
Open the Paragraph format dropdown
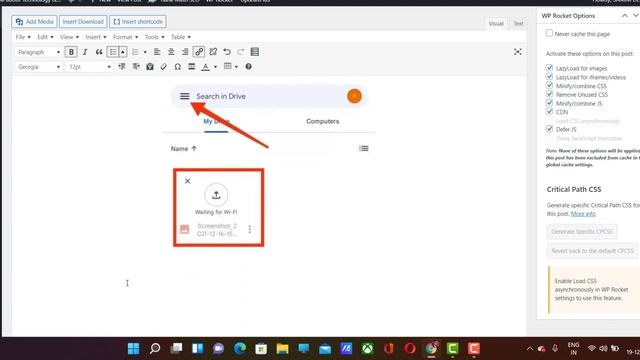pyautogui.click(x=39, y=52)
